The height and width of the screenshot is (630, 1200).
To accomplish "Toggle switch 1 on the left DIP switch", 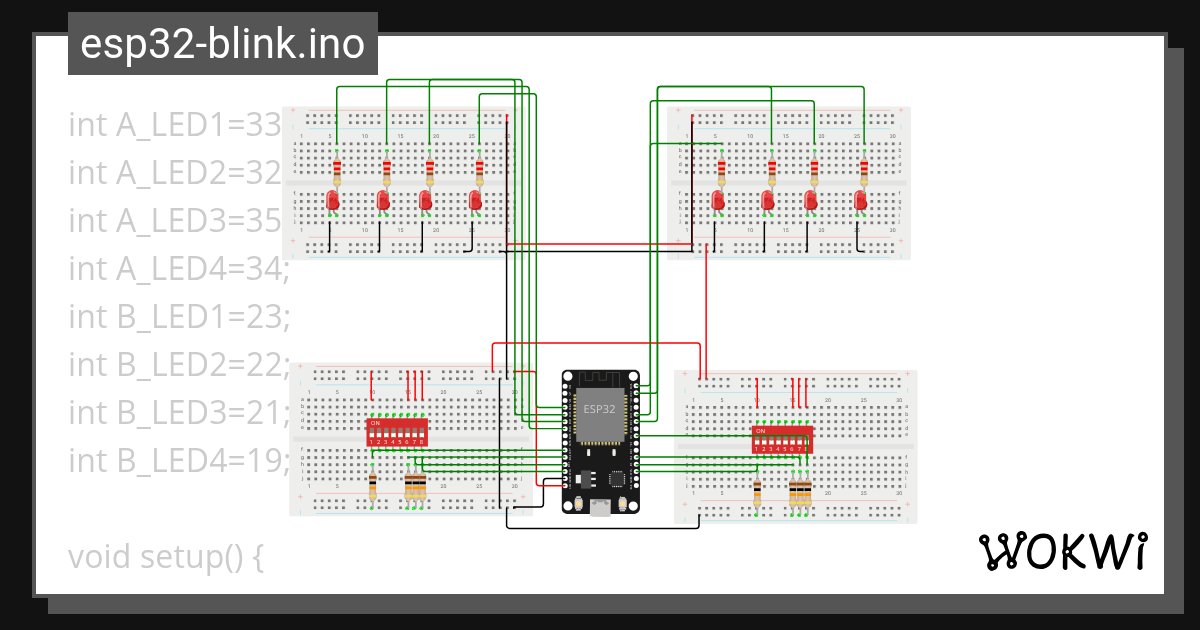I will [x=372, y=434].
